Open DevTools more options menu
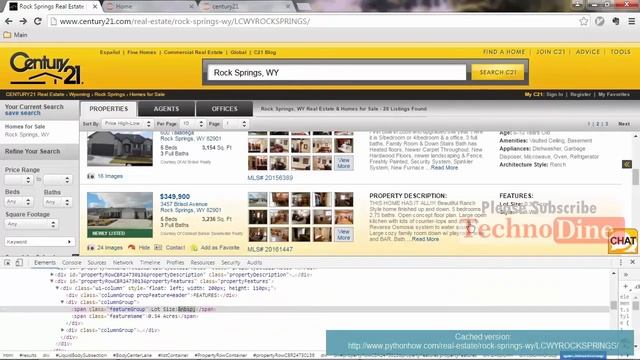 (621, 262)
